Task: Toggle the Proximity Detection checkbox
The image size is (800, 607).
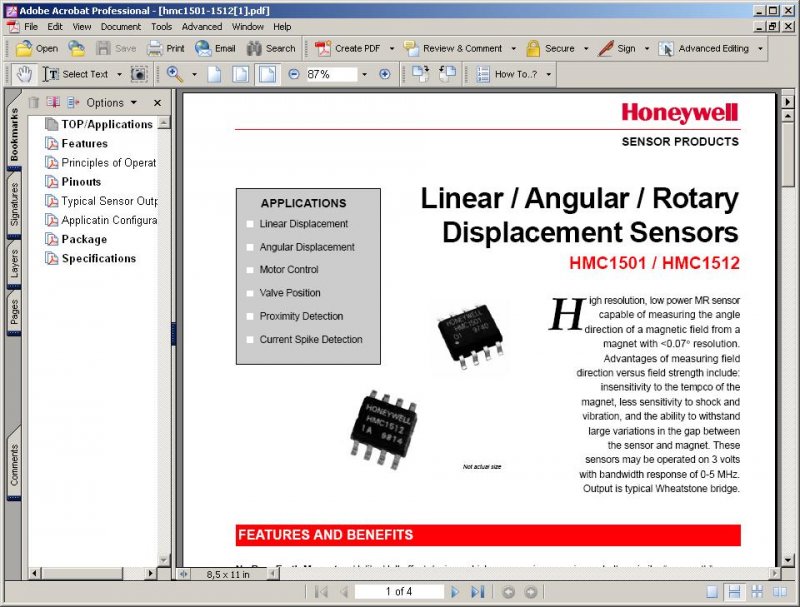Action: pos(250,316)
